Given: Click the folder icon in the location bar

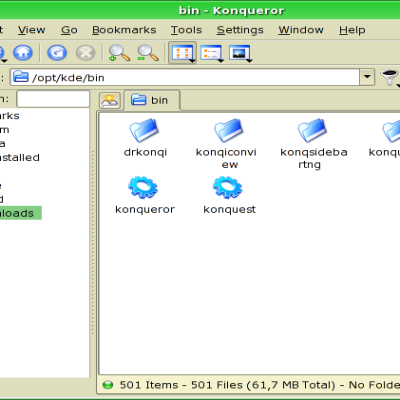Looking at the screenshot, I should point(20,77).
